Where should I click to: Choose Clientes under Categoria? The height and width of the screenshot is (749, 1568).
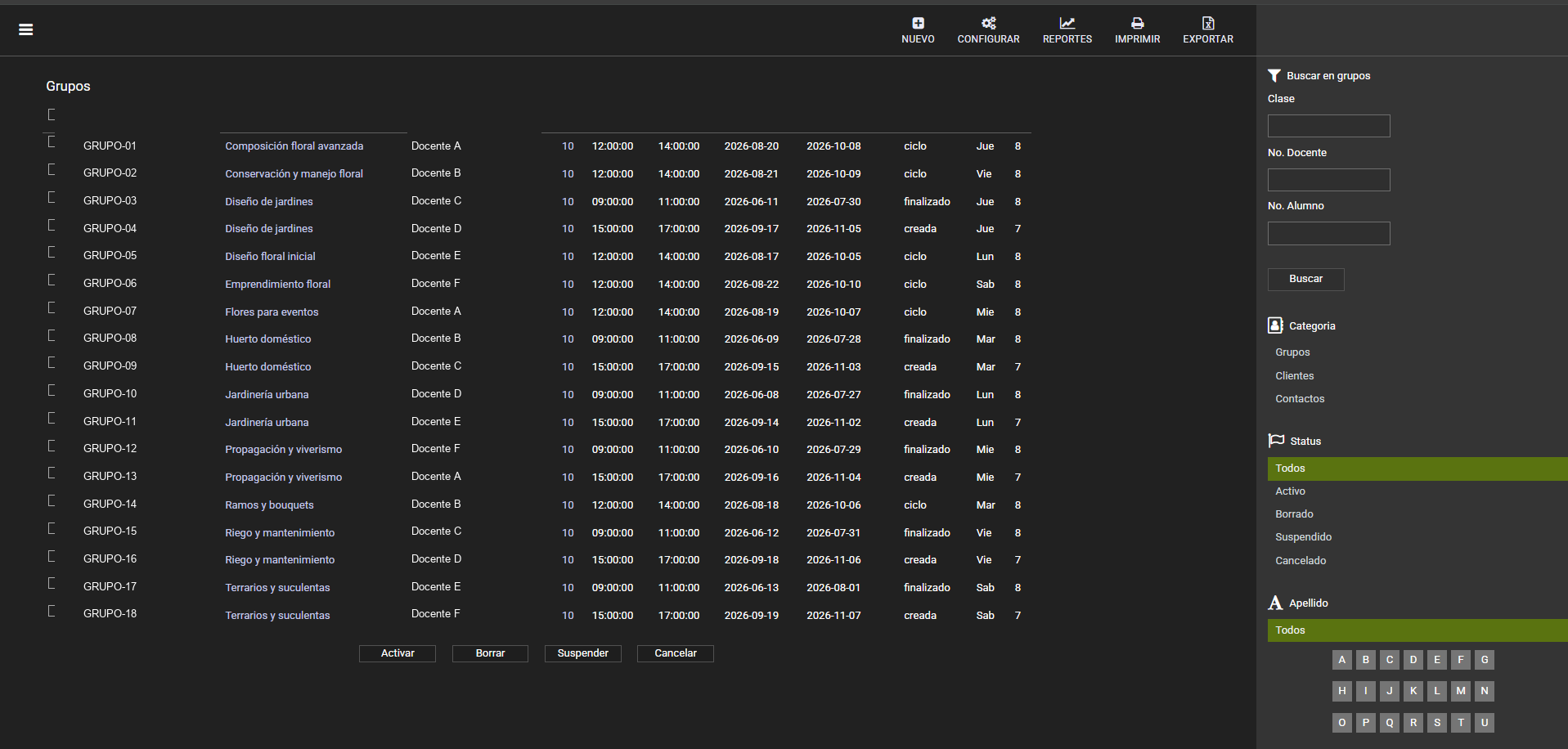1294,376
